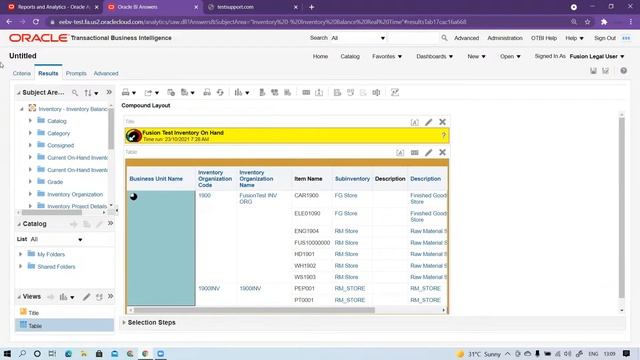Viewport: 640px width, 360px height.
Task: Expand the Consigned folder
Action: (x=30, y=145)
